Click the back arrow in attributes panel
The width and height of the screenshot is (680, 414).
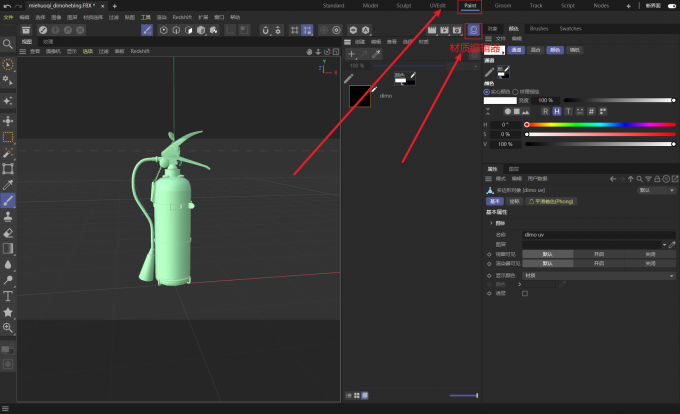tap(613, 179)
